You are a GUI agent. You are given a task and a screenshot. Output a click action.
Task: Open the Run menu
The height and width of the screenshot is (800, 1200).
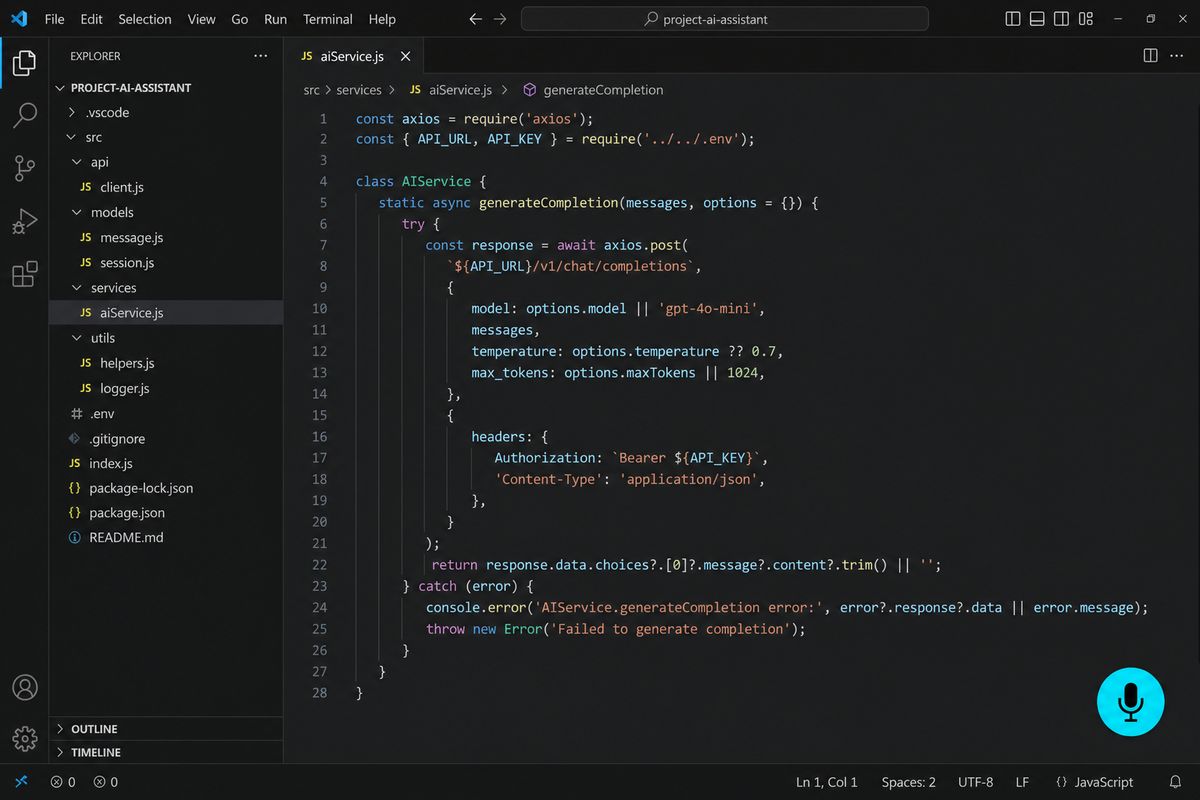[x=275, y=19]
